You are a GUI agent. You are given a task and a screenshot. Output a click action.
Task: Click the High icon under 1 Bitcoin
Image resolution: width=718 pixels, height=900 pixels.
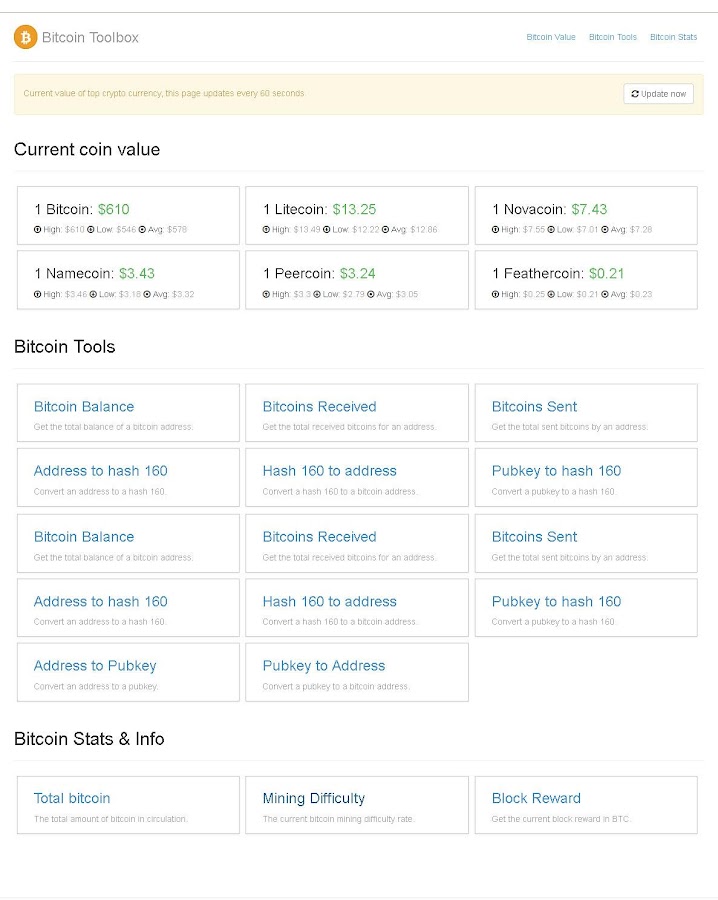[38, 230]
